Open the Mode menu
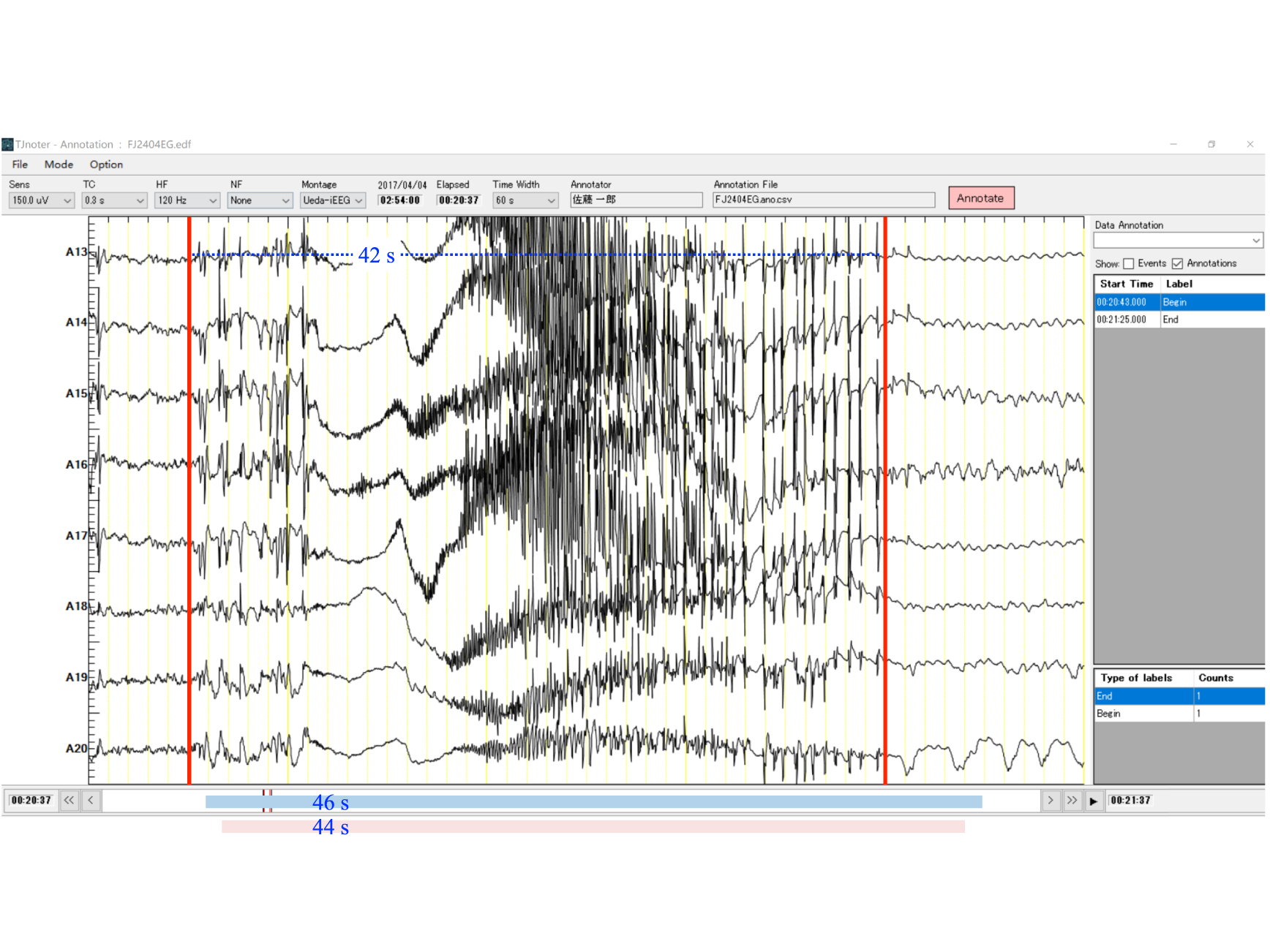The image size is (1270, 952). (59, 165)
